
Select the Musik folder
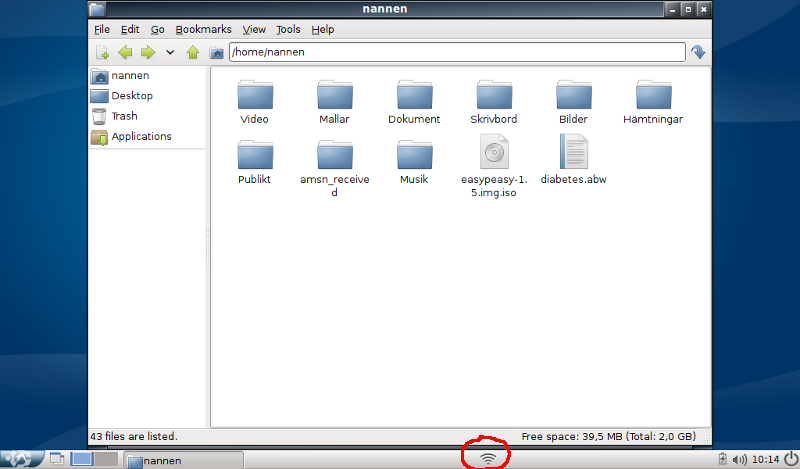[x=414, y=162]
